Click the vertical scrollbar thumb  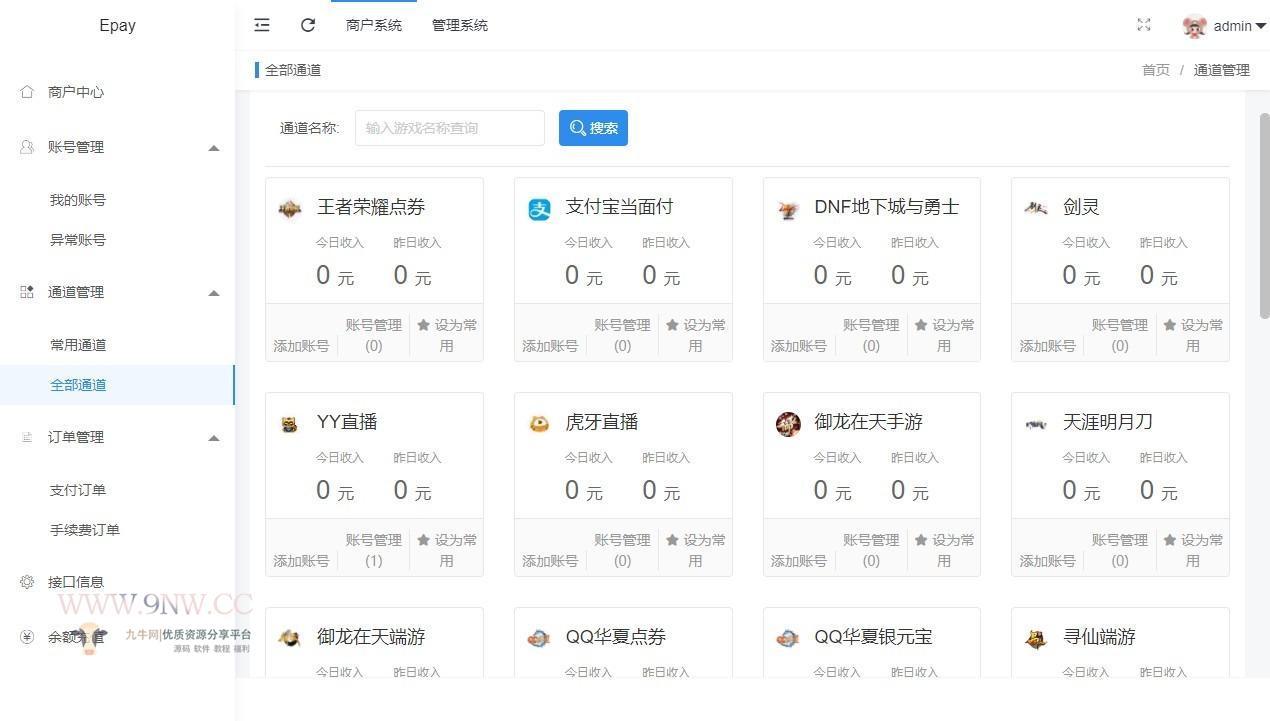(x=1264, y=215)
